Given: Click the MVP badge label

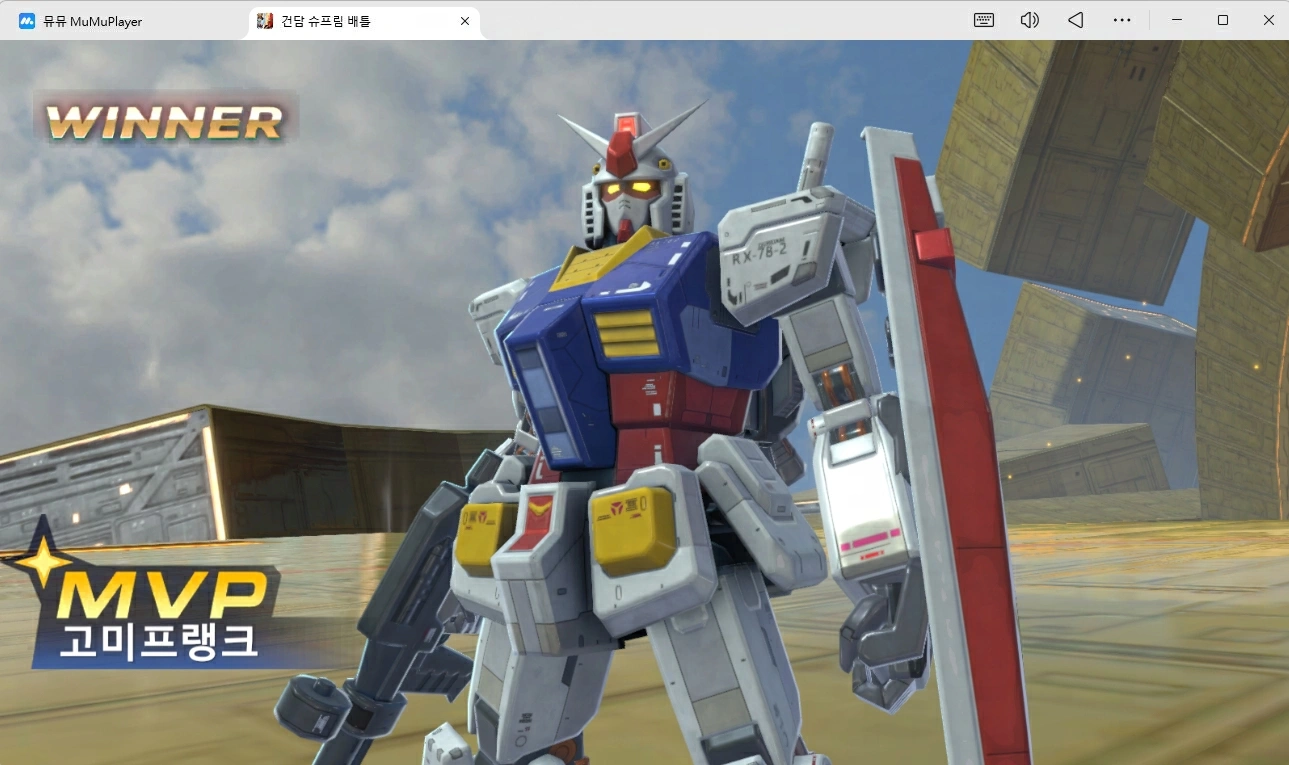Looking at the screenshot, I should 162,595.
